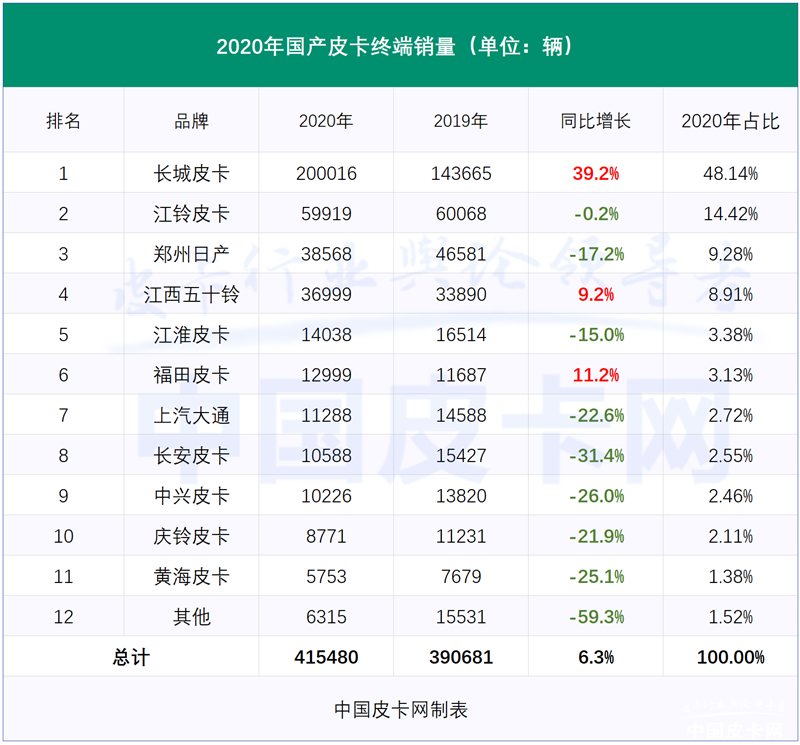Click the value 16514

pos(461,335)
